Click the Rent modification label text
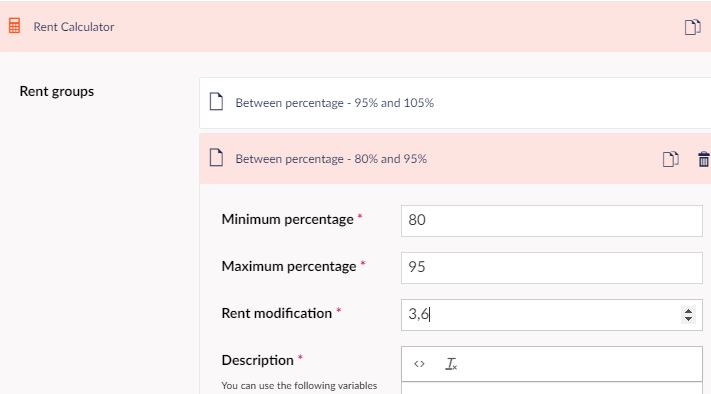711x394 pixels. pos(277,313)
